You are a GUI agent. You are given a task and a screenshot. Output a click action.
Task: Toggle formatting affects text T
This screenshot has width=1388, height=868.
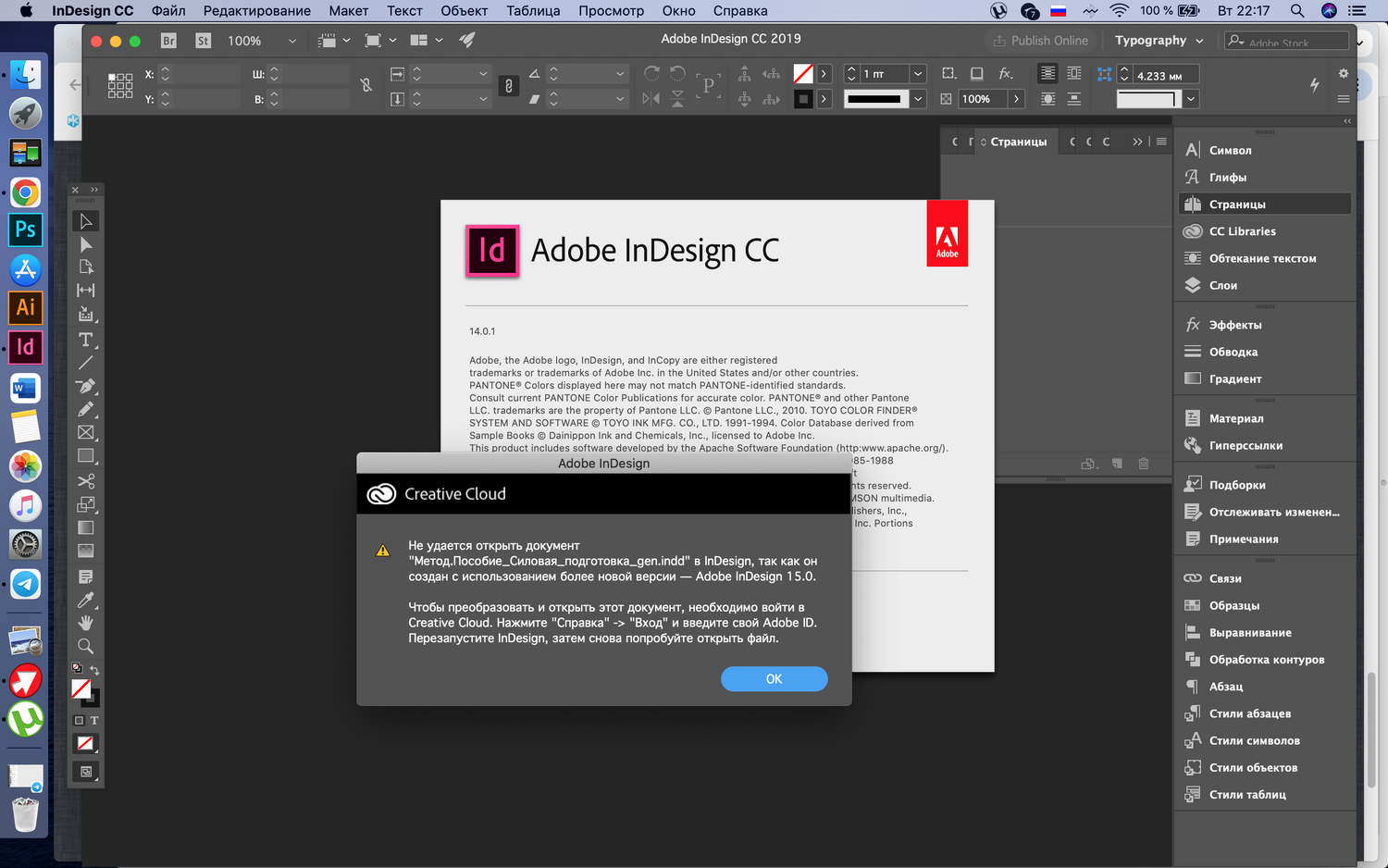(94, 720)
